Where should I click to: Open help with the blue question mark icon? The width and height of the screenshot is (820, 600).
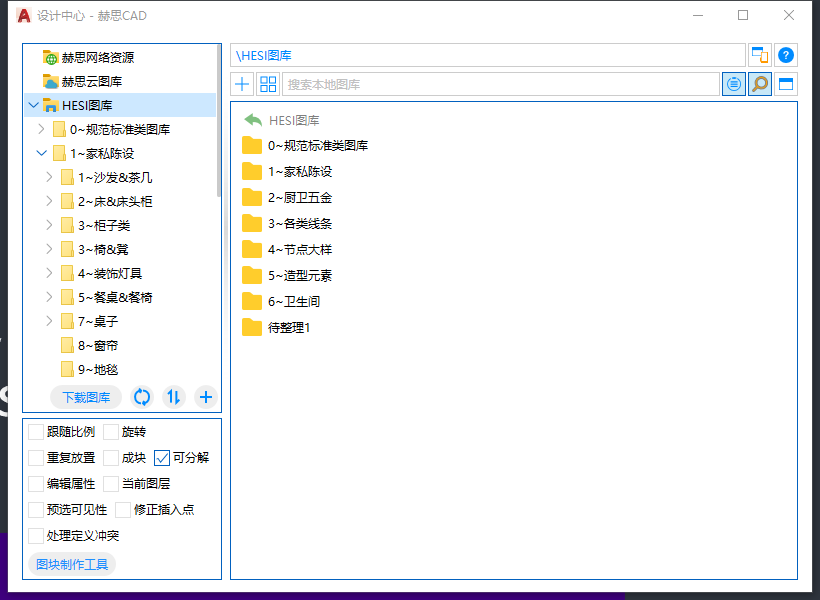tap(785, 55)
